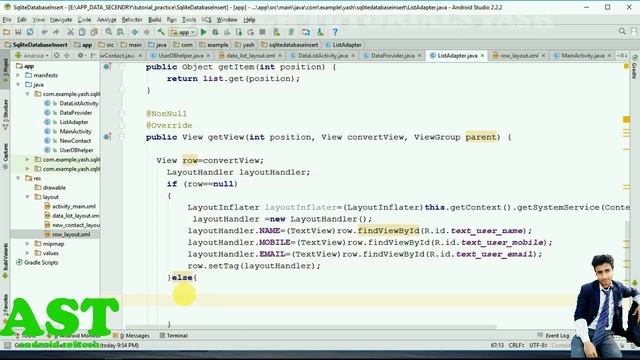The height and width of the screenshot is (360, 640).
Task: Open the app run configuration dropdown
Action: click(183, 32)
